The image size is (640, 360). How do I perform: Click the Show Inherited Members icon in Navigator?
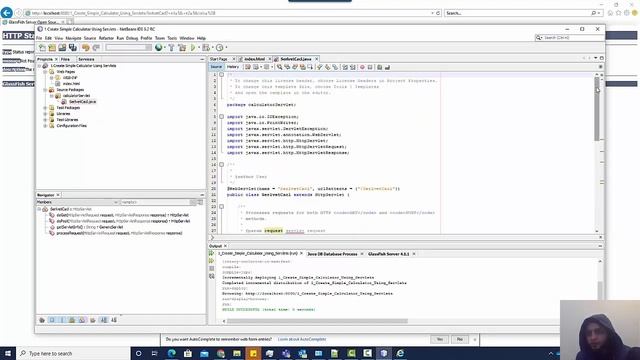click(x=42, y=320)
